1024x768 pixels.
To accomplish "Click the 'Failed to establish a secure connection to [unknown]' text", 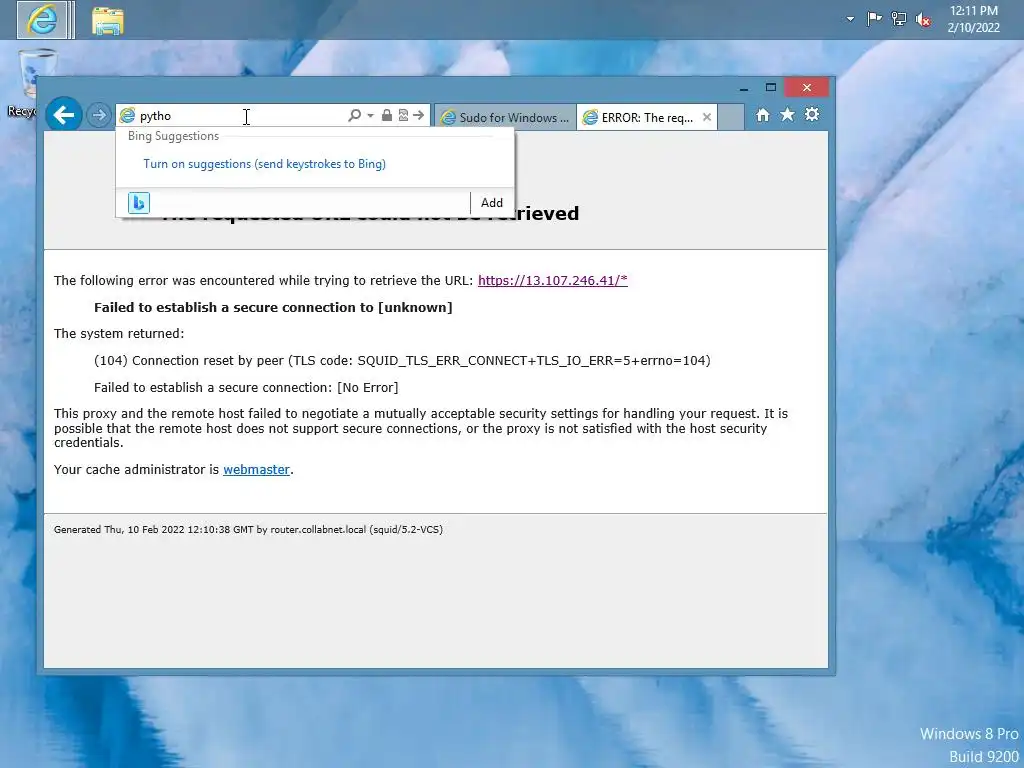I will (x=273, y=308).
